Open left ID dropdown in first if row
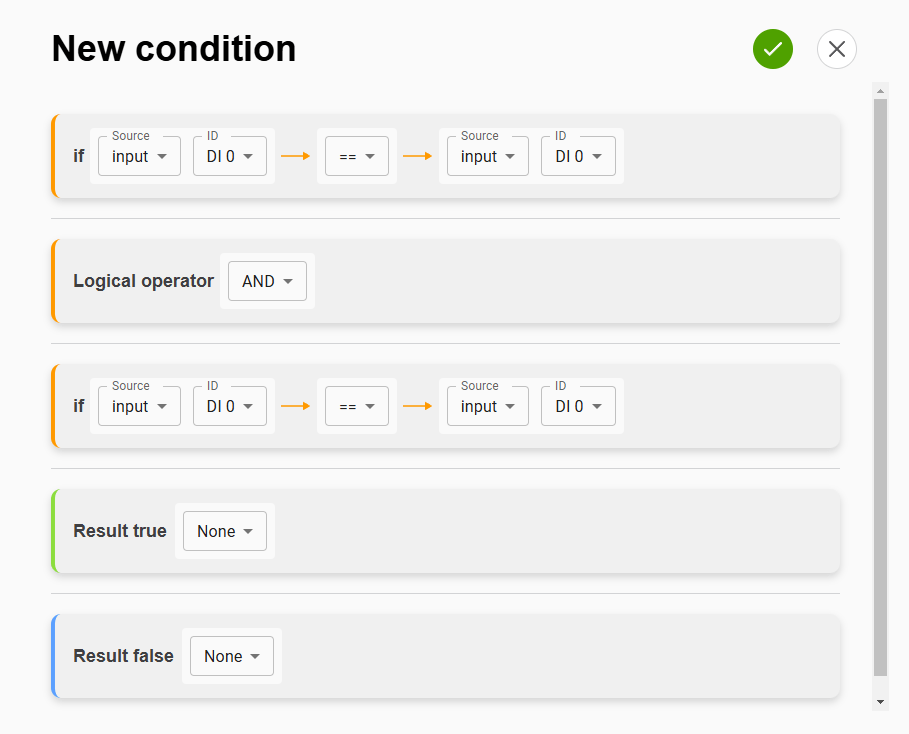 point(230,156)
